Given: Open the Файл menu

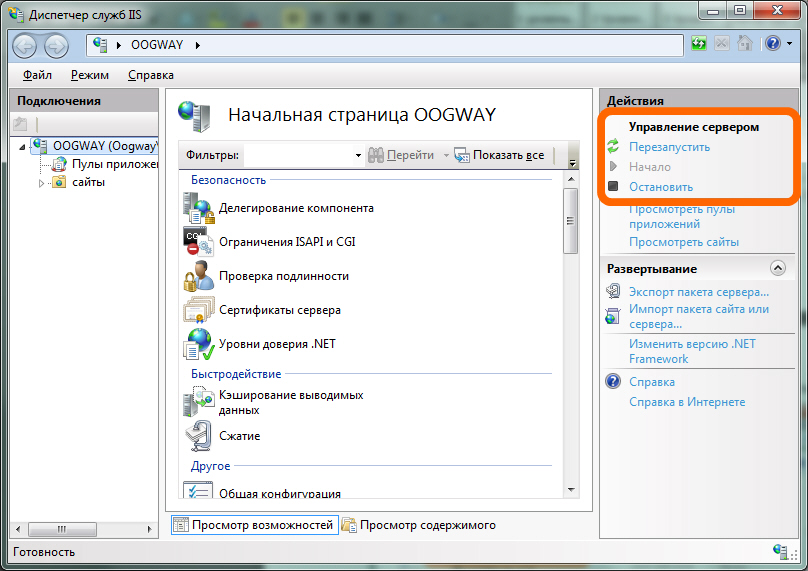Looking at the screenshot, I should click(37, 75).
